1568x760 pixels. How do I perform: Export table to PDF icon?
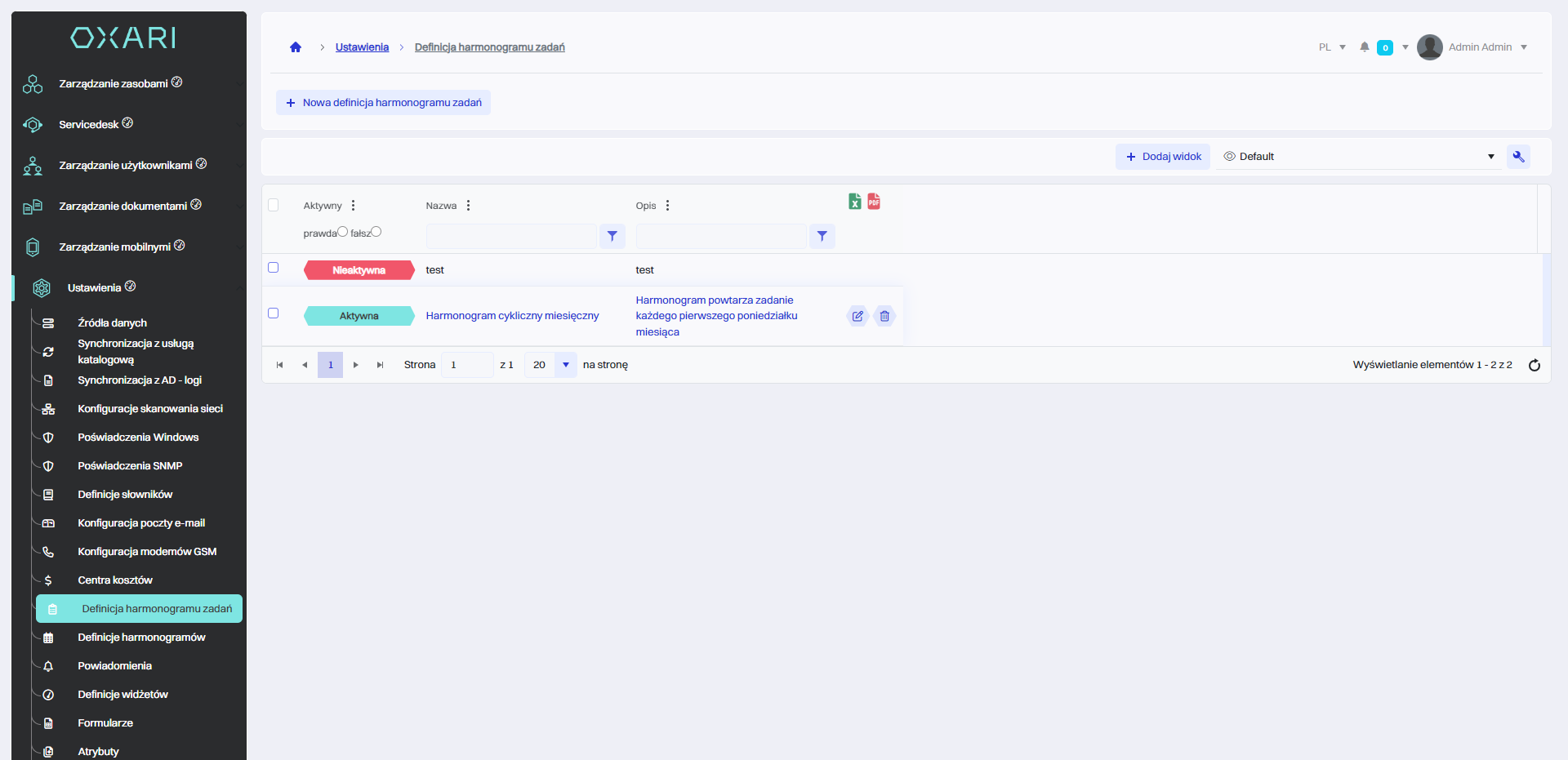[x=874, y=202]
